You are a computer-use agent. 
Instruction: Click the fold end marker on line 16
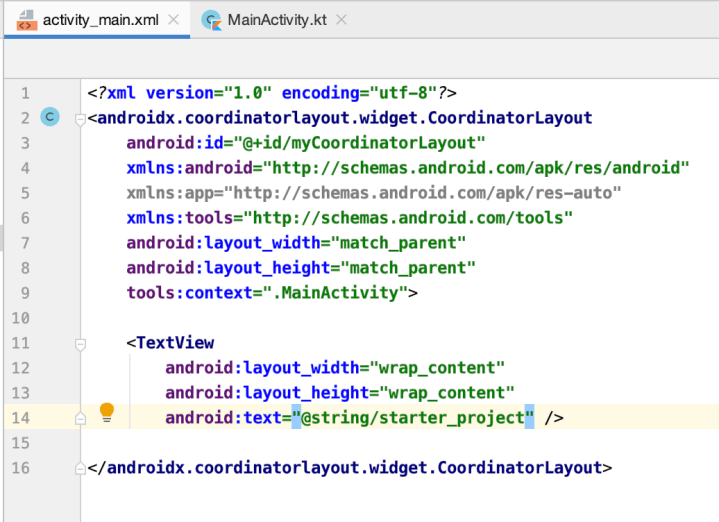(80, 468)
